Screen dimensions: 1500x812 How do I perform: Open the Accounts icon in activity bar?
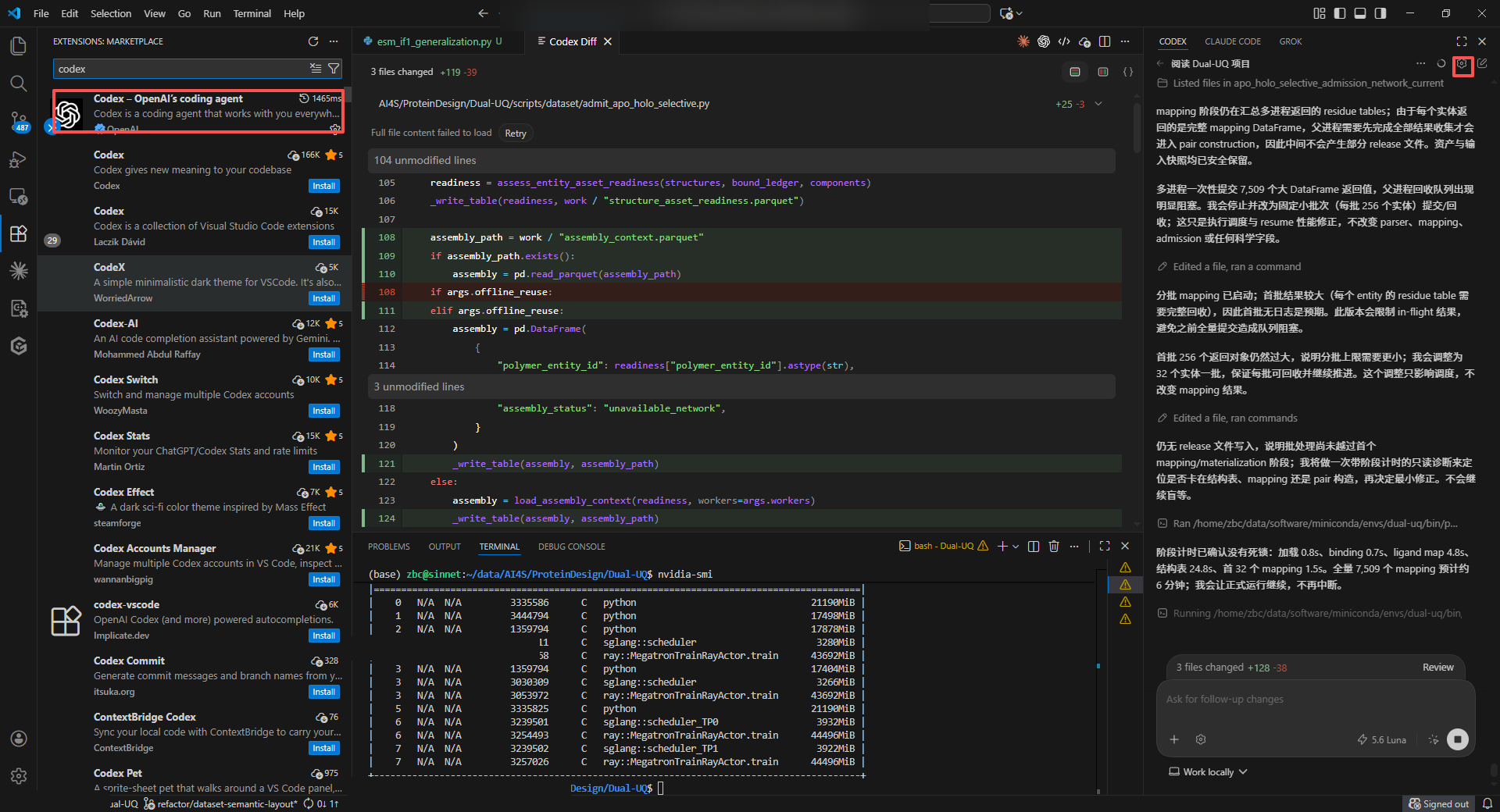[x=19, y=739]
